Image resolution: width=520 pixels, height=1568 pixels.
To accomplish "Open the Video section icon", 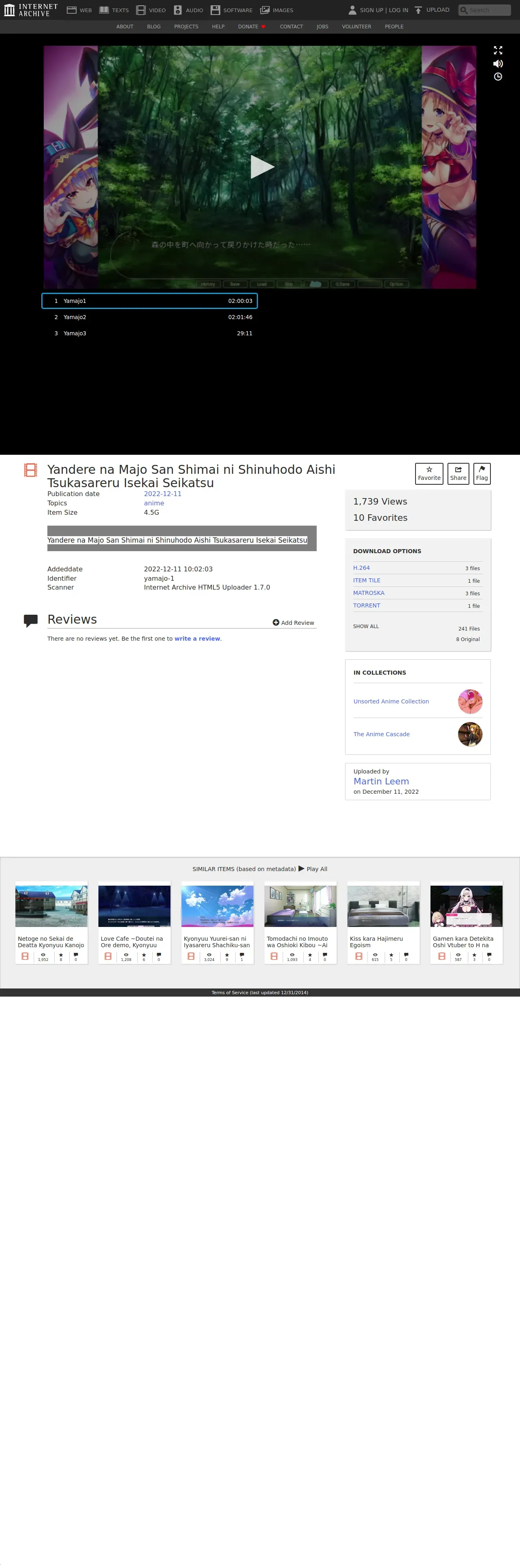I will 141,11.
